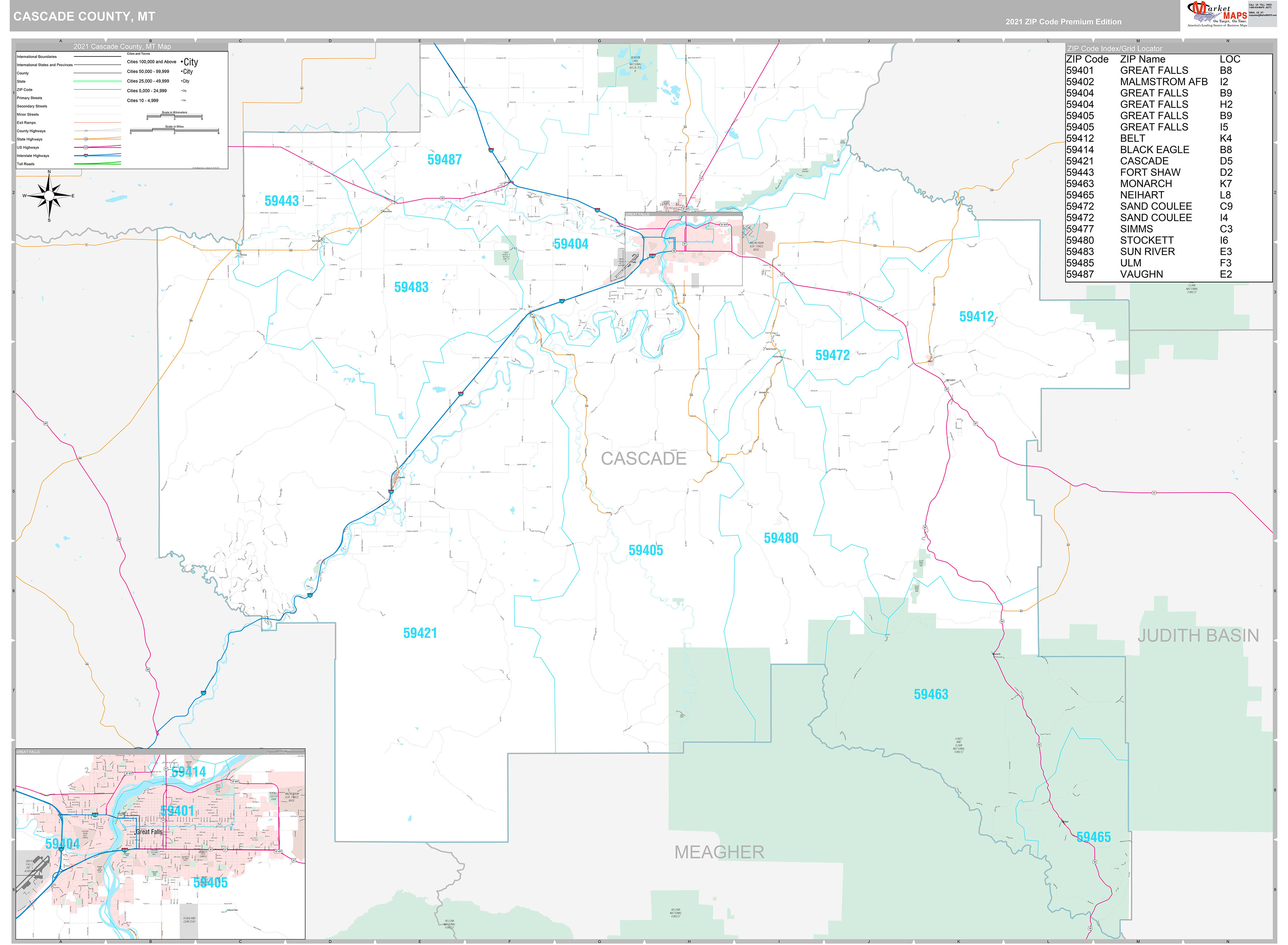This screenshot has width=1288, height=945.
Task: Click the 59483 ZIP label on the map
Action: [411, 287]
